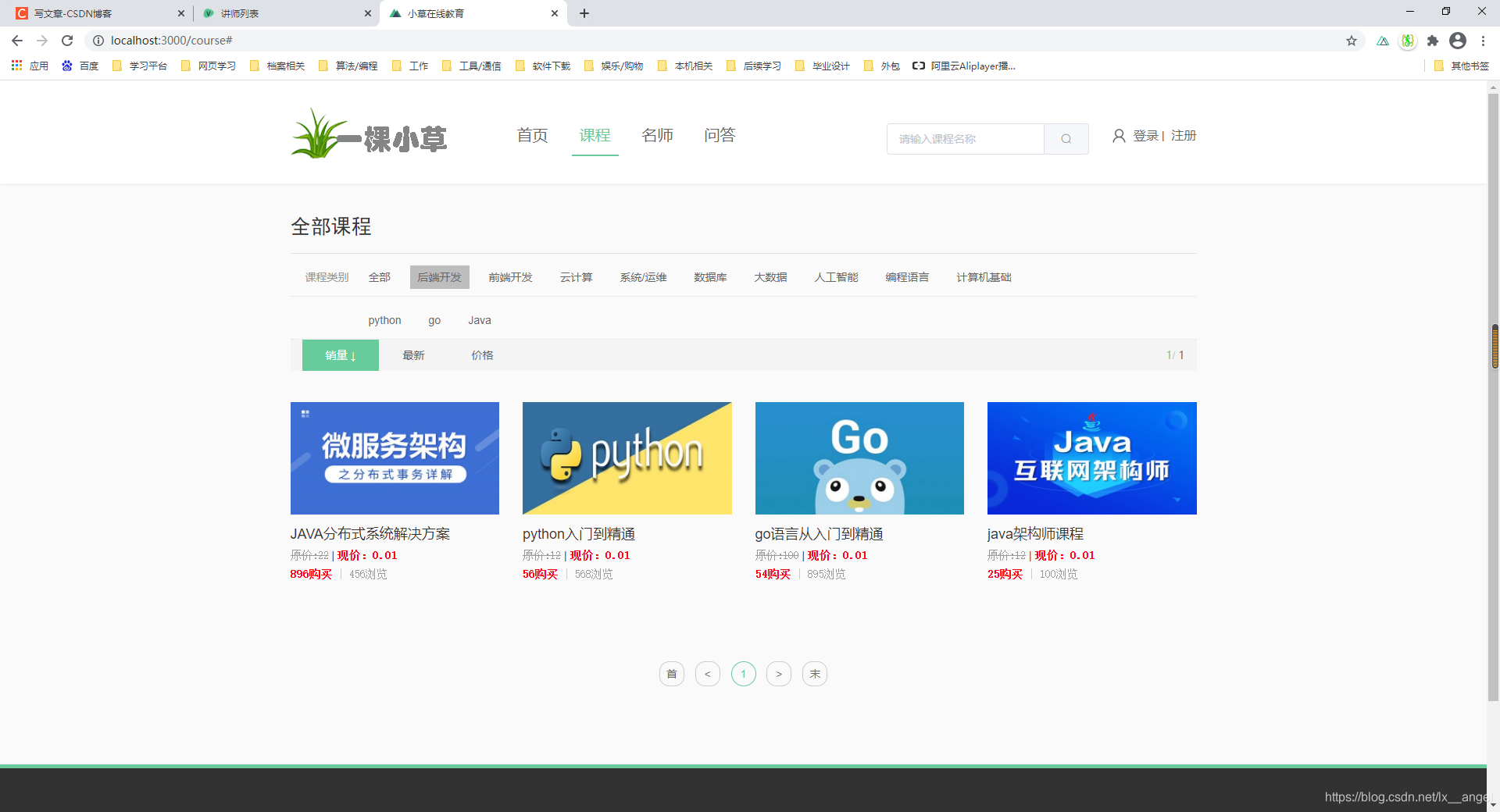
Task: Sort courses by 最新
Action: [414, 355]
